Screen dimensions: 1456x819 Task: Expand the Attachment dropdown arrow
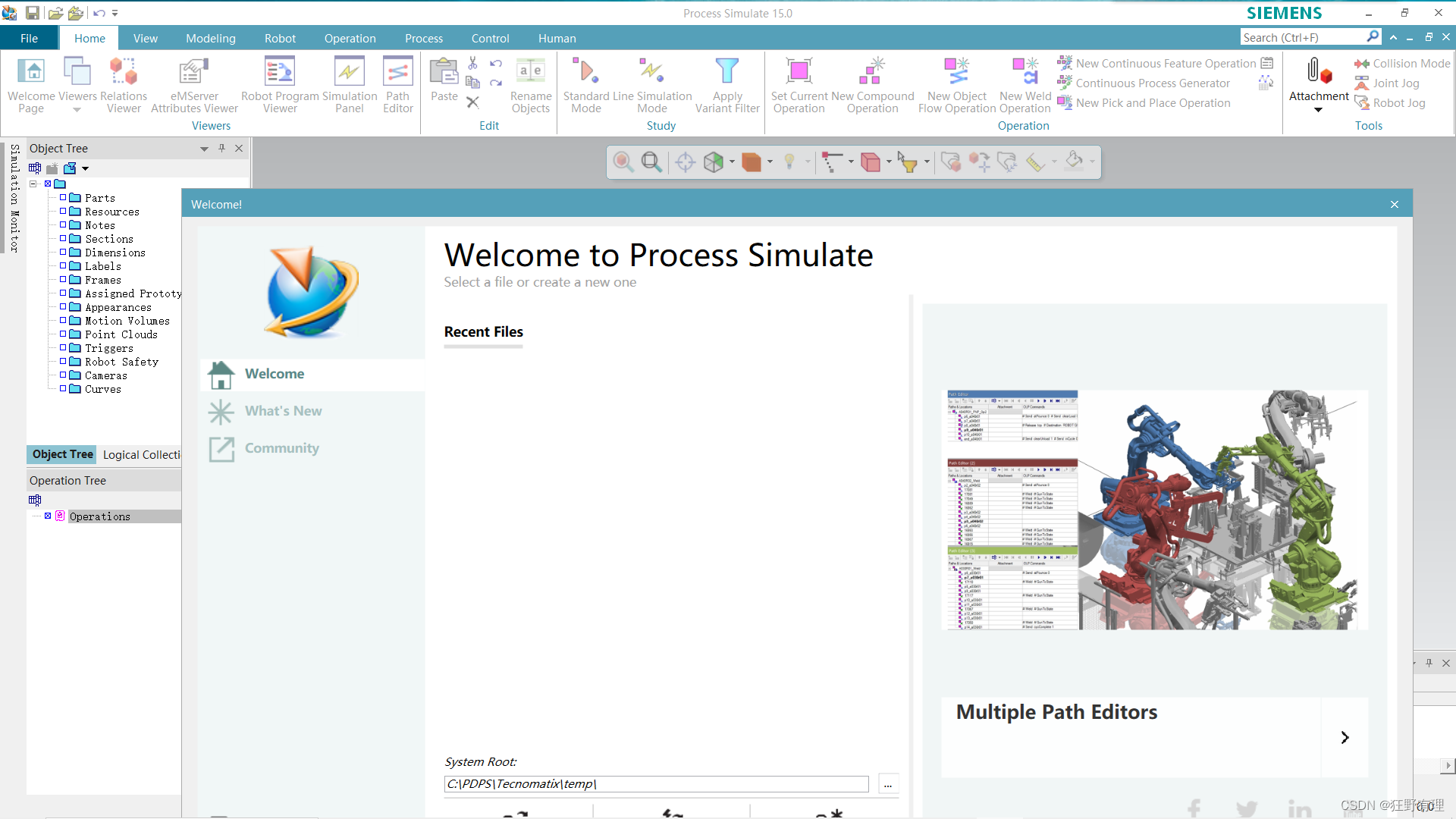pos(1318,111)
